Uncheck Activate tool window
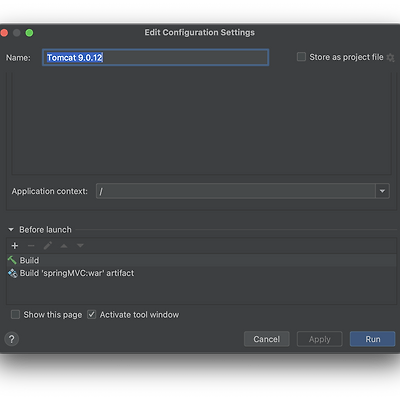The image size is (400, 400). 91,315
